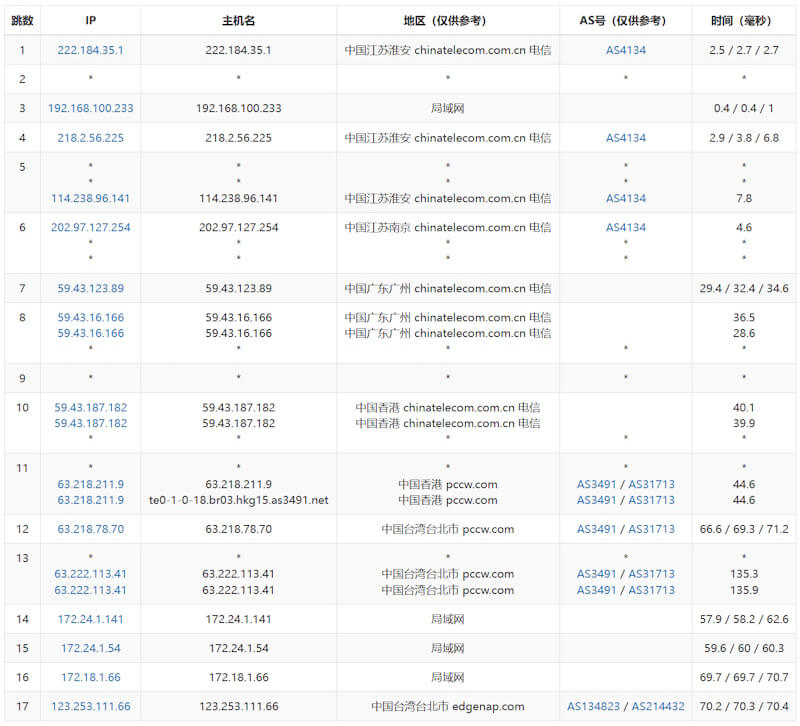The width and height of the screenshot is (800, 726).
Task: Select the time value 59.6 / 60 / 60.3
Action: (744, 648)
